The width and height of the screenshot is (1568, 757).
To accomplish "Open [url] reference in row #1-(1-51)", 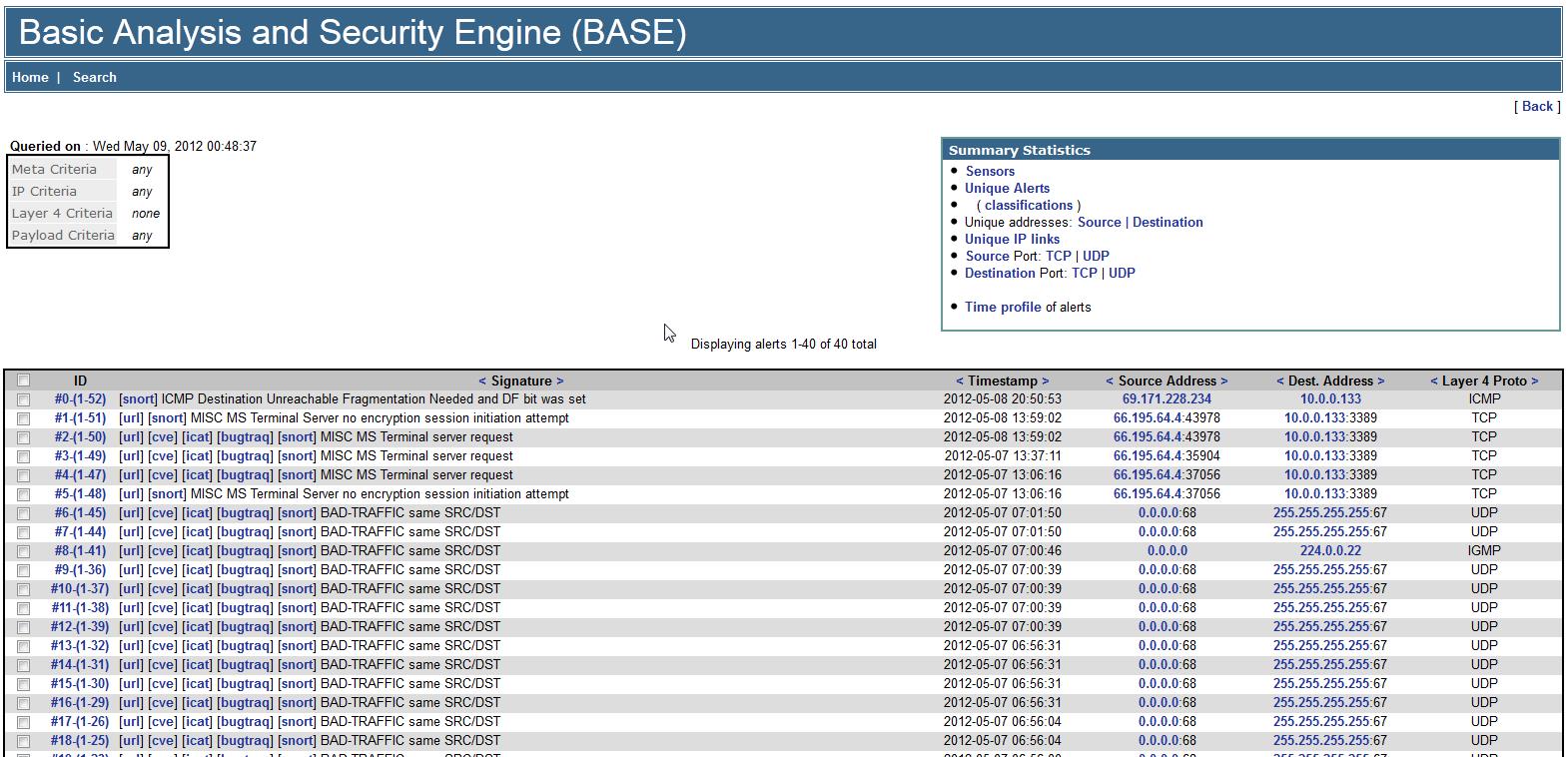I will tap(131, 418).
